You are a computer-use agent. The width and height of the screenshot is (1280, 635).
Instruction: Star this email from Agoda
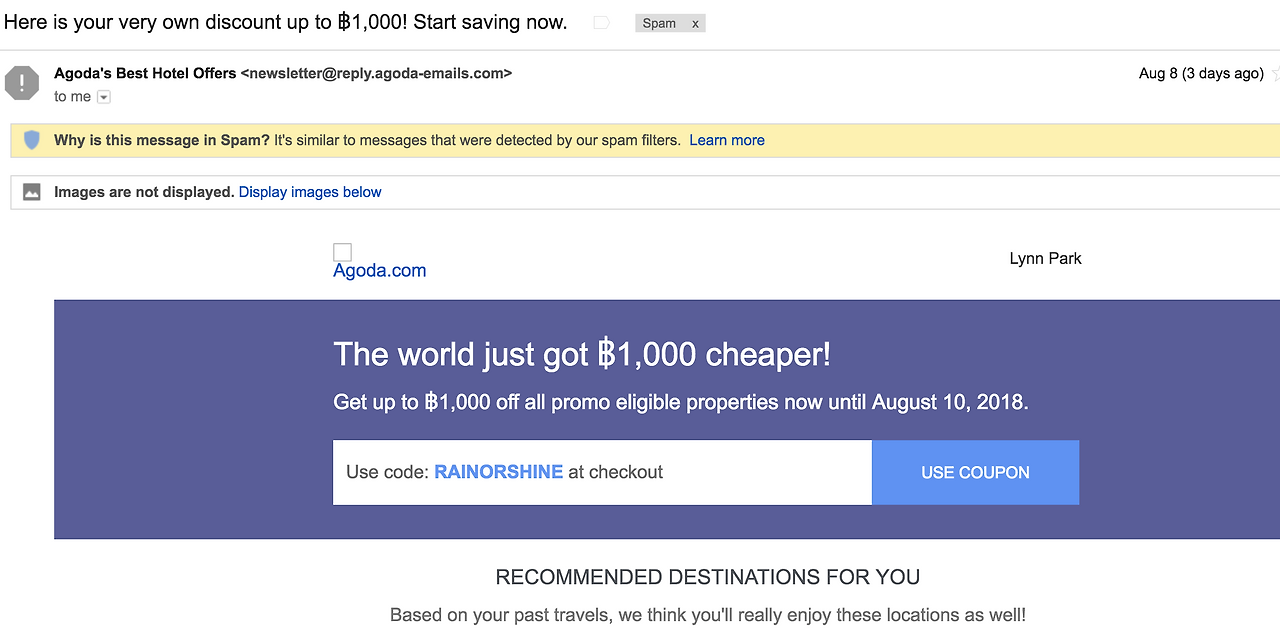point(1275,73)
